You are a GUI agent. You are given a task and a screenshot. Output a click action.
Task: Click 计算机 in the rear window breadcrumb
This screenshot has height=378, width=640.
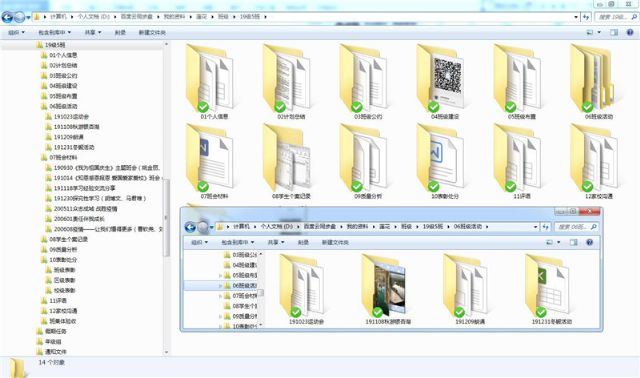(x=58, y=17)
